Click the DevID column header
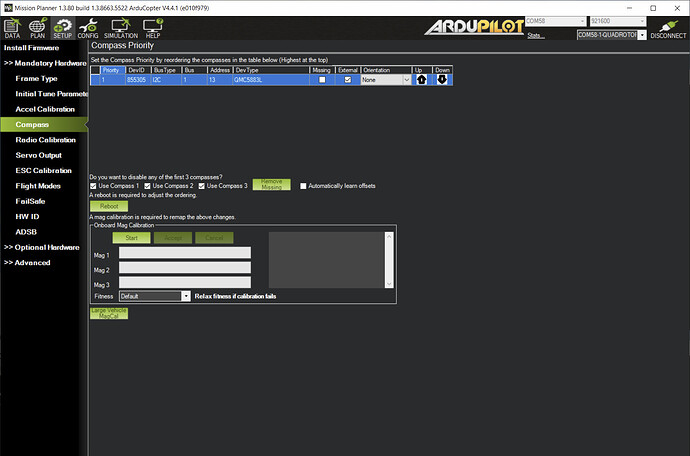 pyautogui.click(x=139, y=70)
